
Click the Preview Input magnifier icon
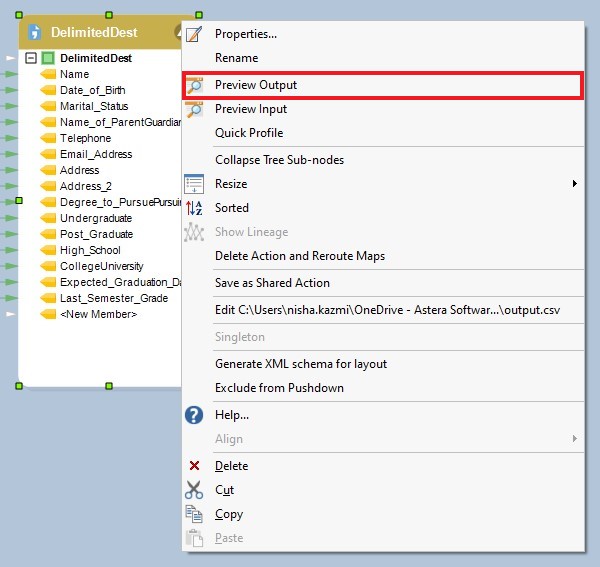194,109
